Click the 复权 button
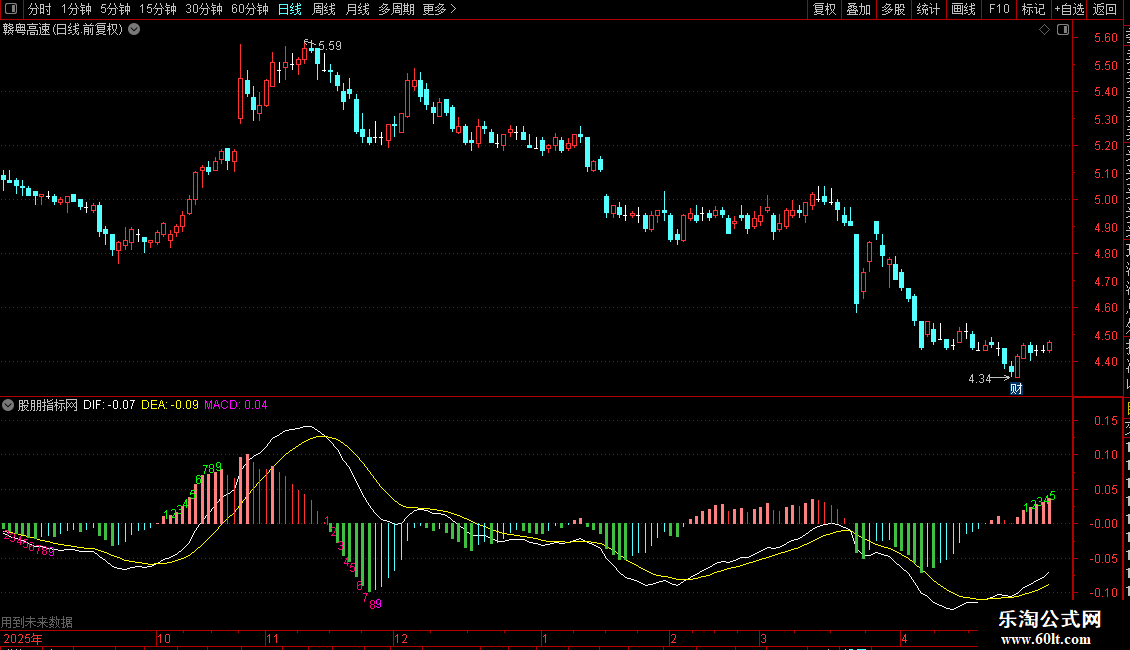 [824, 9]
